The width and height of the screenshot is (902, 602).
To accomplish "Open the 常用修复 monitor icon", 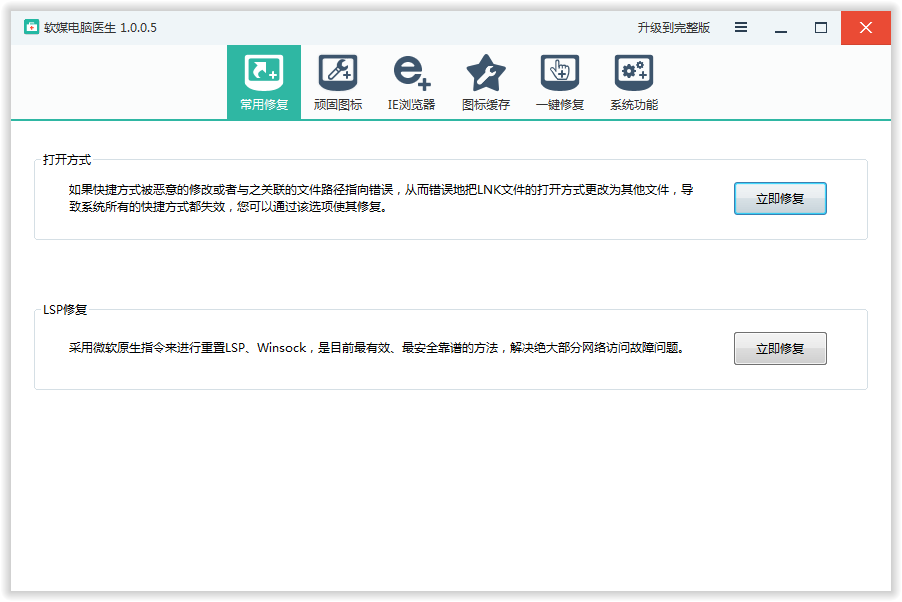I will click(x=264, y=73).
